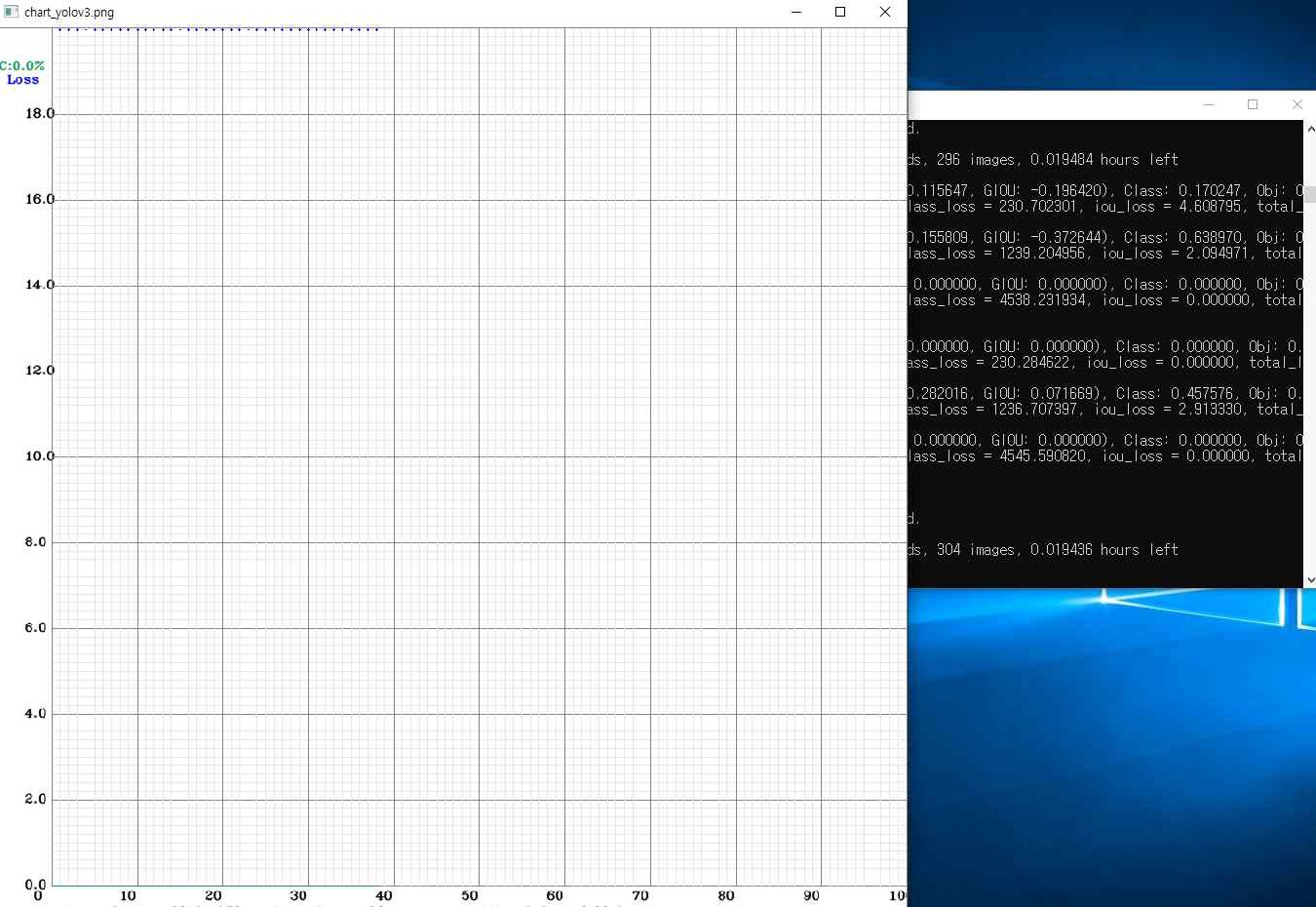This screenshot has width=1316, height=907.
Task: Click the 16.0 y-axis label
Action: point(40,199)
